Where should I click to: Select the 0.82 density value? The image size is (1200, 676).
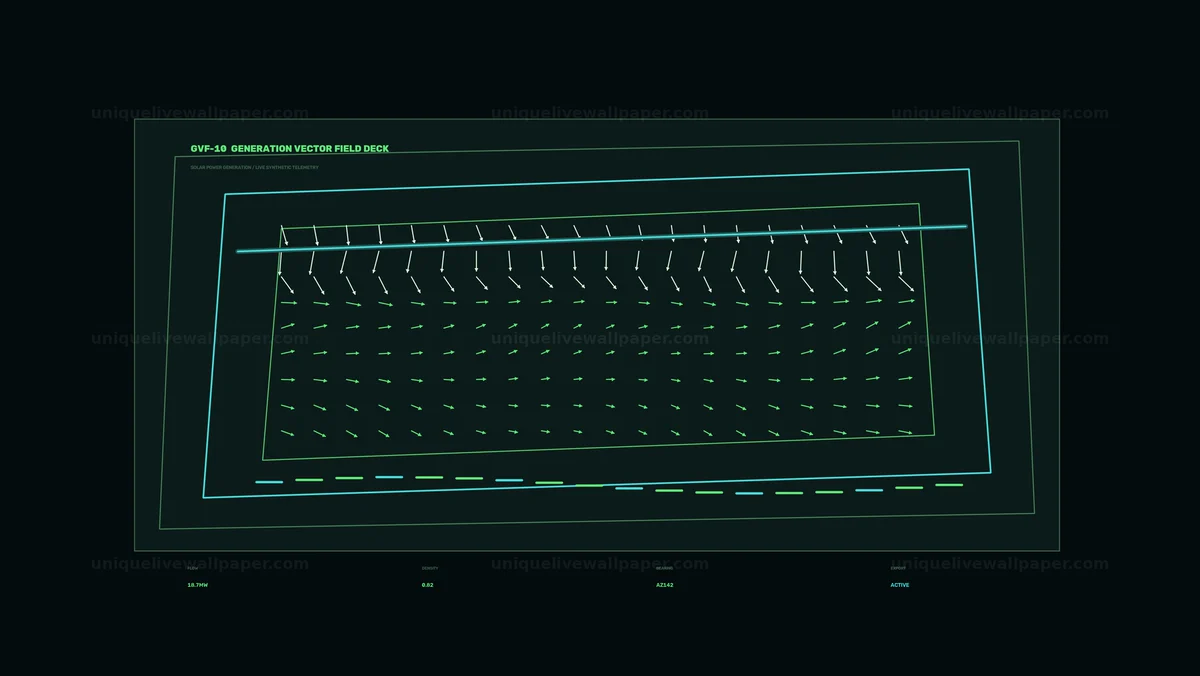(428, 585)
